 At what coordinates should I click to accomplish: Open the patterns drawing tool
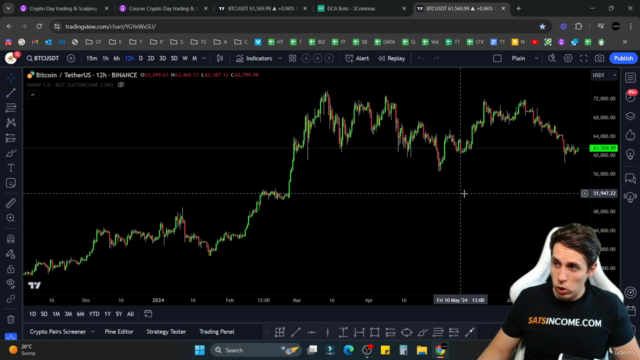pyautogui.click(x=11, y=123)
